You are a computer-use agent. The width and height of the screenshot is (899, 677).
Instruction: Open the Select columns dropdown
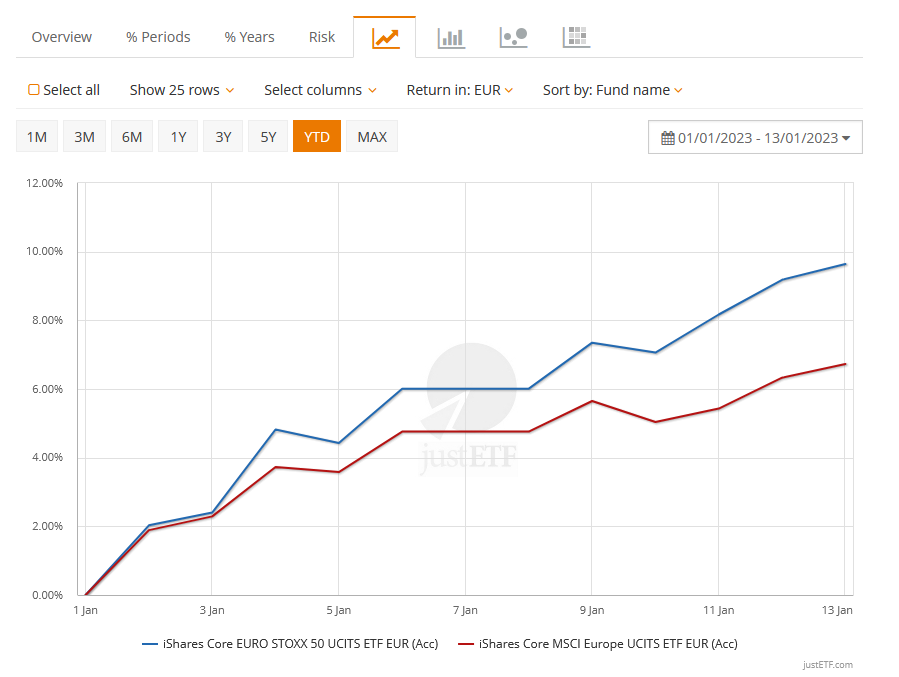tap(320, 90)
